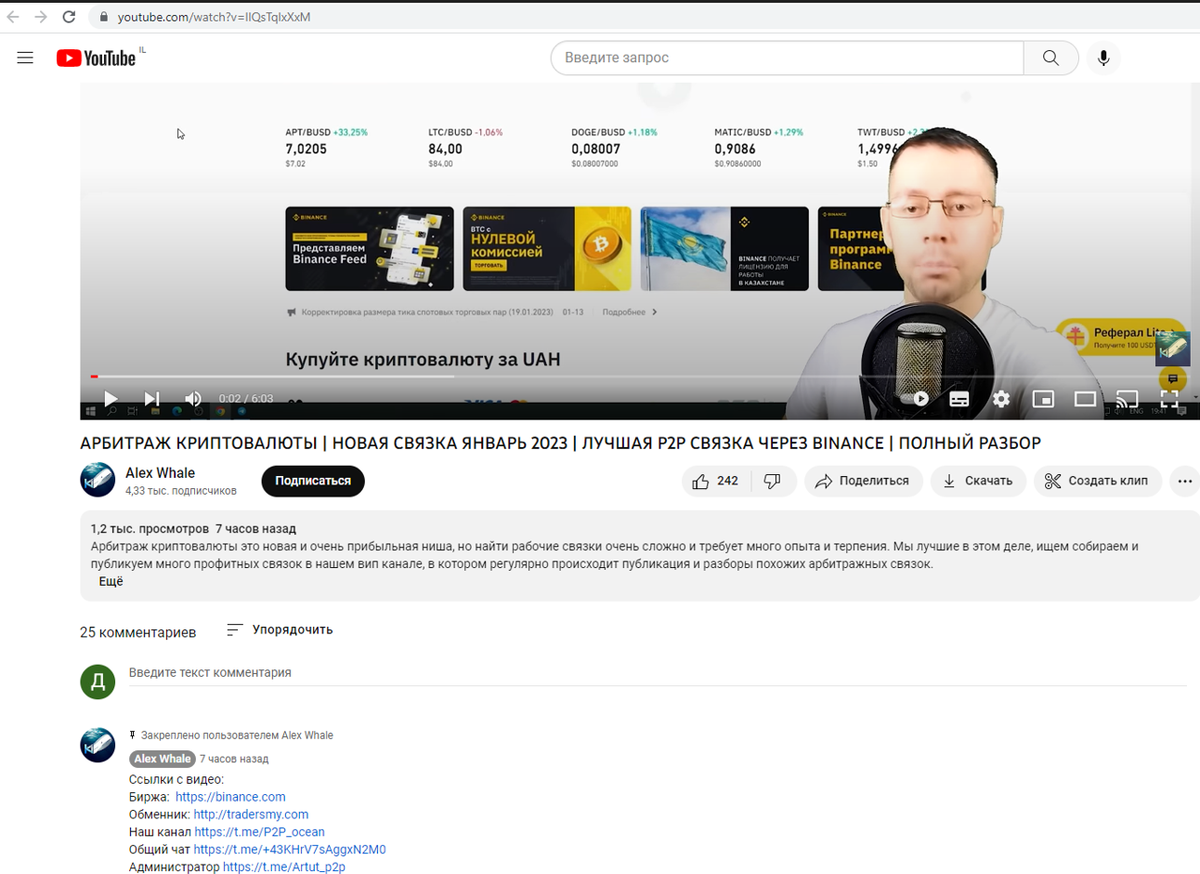This screenshot has height=874, width=1200.
Task: Open player settings gear
Action: (1001, 399)
